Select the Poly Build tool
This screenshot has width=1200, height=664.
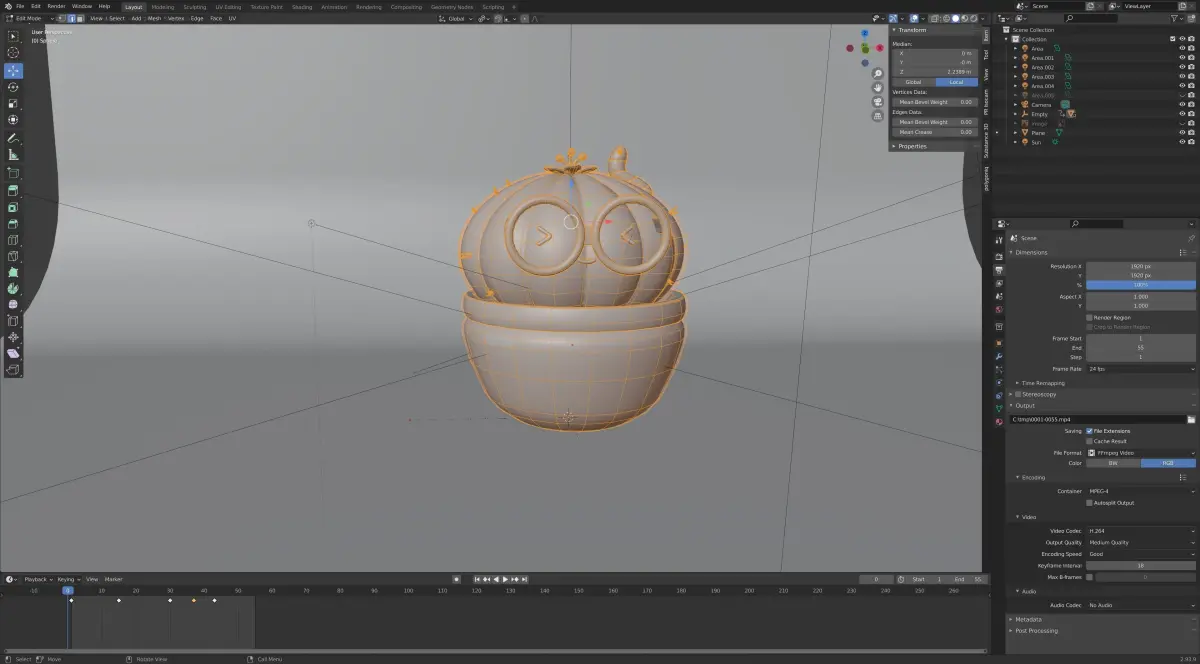point(13,271)
